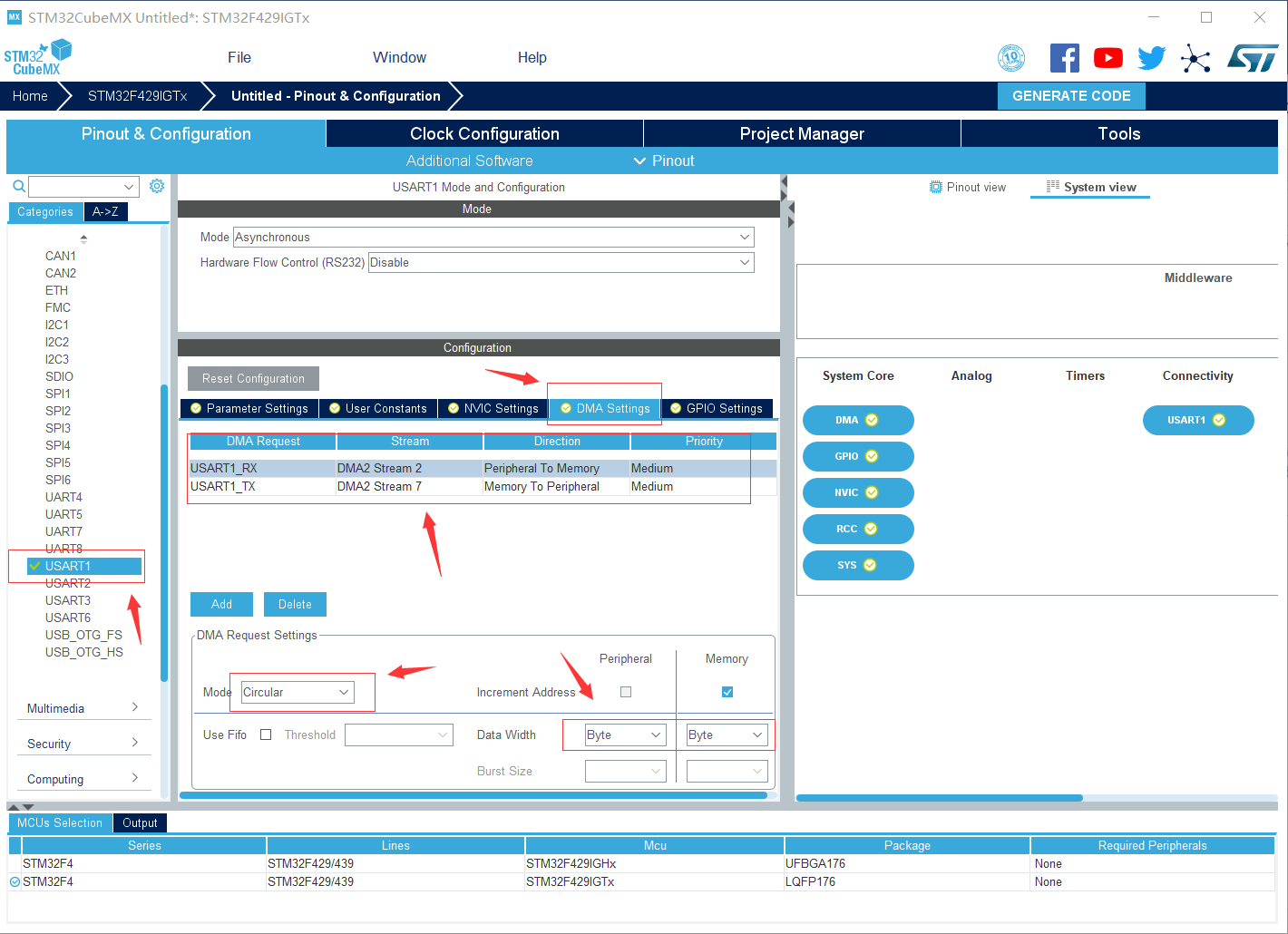Go to Home breadcrumb
Image resolution: width=1288 pixels, height=934 pixels.
tap(30, 96)
